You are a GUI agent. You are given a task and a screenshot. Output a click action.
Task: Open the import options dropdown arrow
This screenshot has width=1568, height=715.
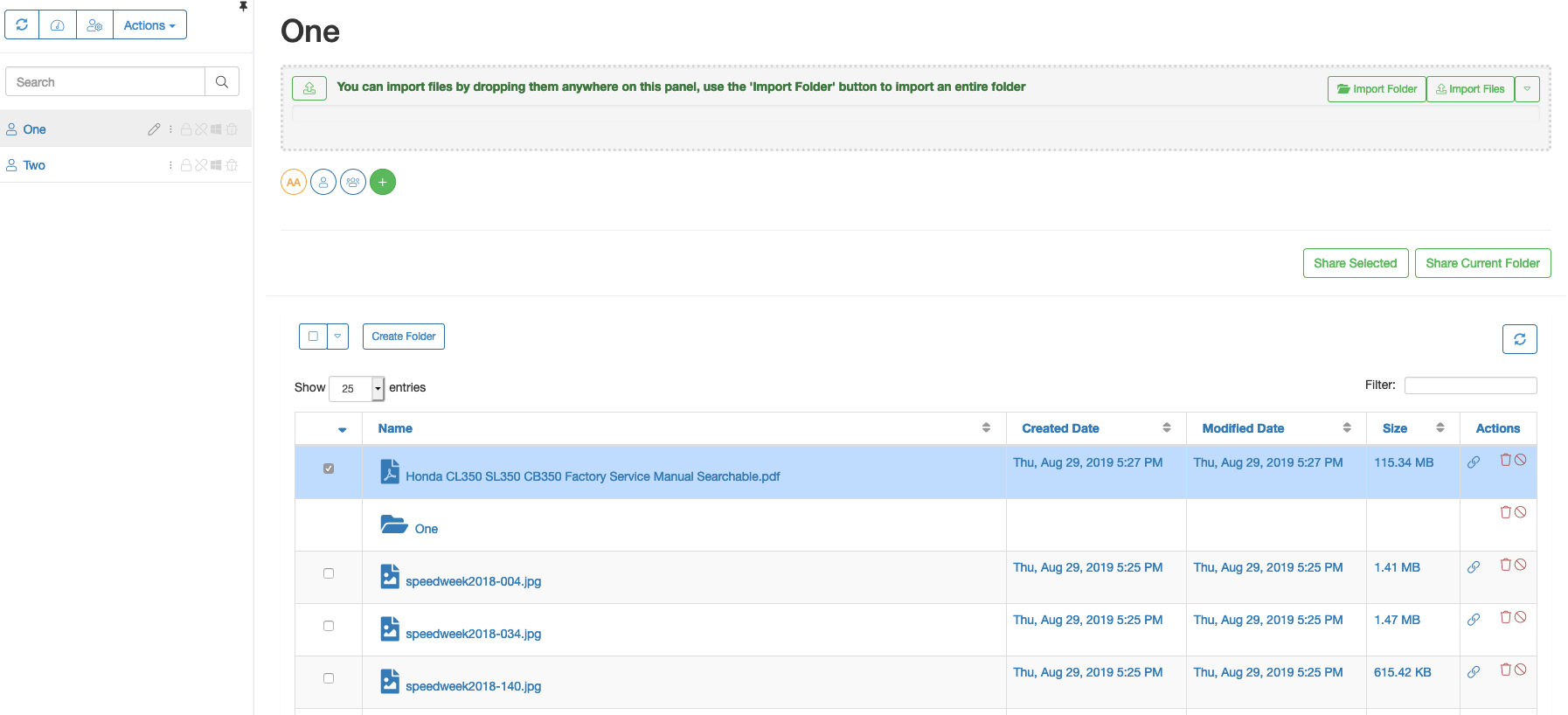[1527, 89]
